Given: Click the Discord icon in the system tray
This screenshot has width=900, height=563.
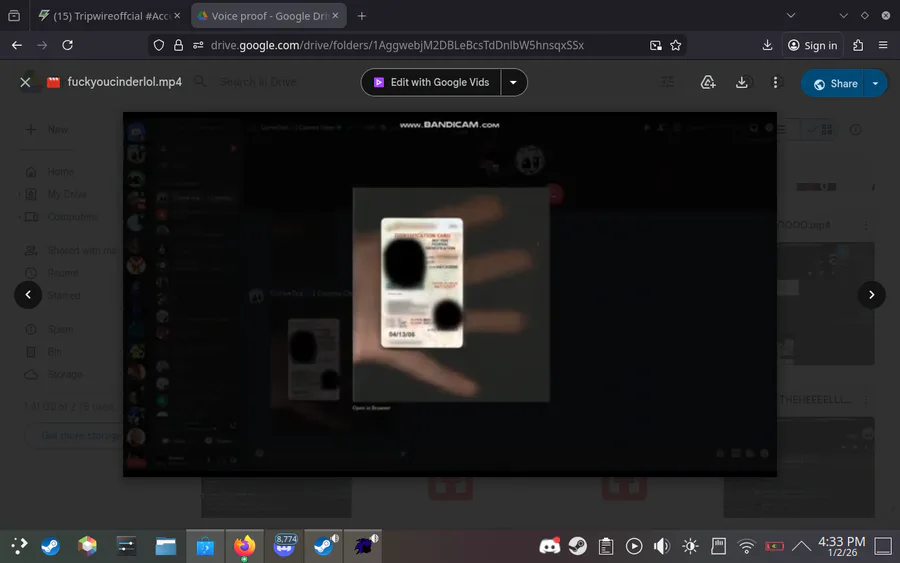Looking at the screenshot, I should point(549,546).
